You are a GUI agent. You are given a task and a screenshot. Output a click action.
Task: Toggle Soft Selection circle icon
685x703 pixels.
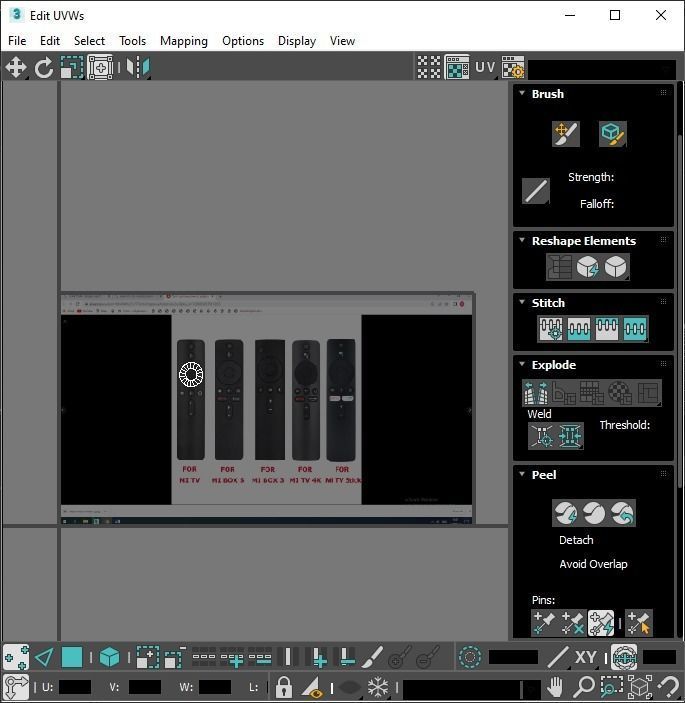pyautogui.click(x=470, y=657)
